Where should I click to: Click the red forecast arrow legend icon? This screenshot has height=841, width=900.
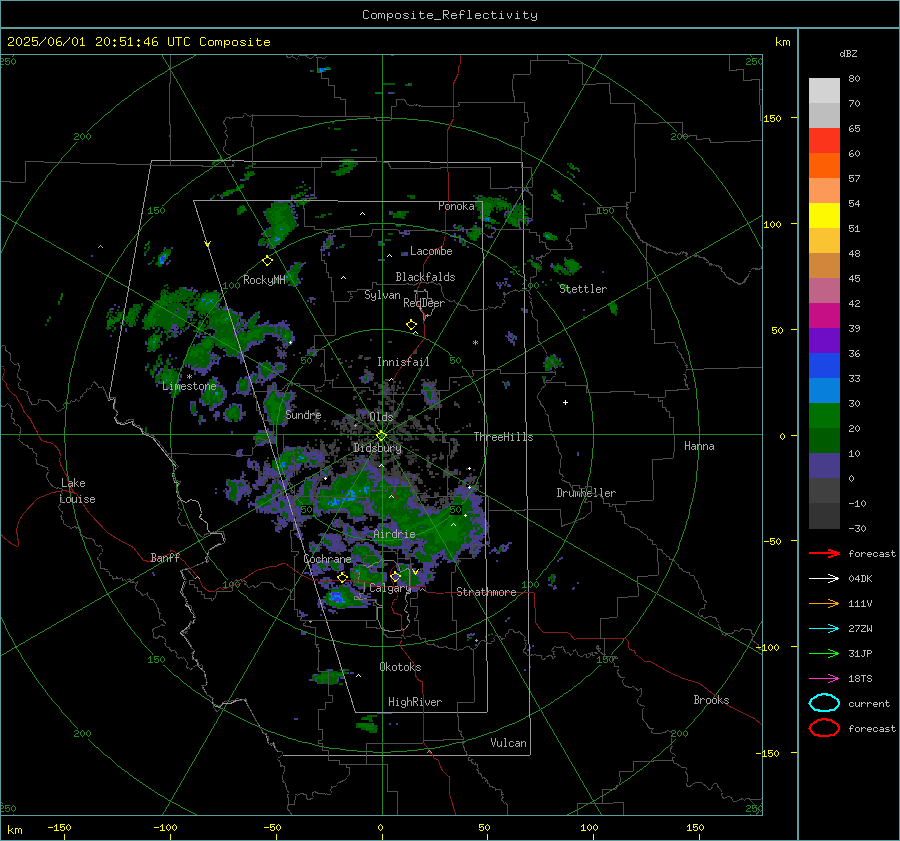pos(824,553)
